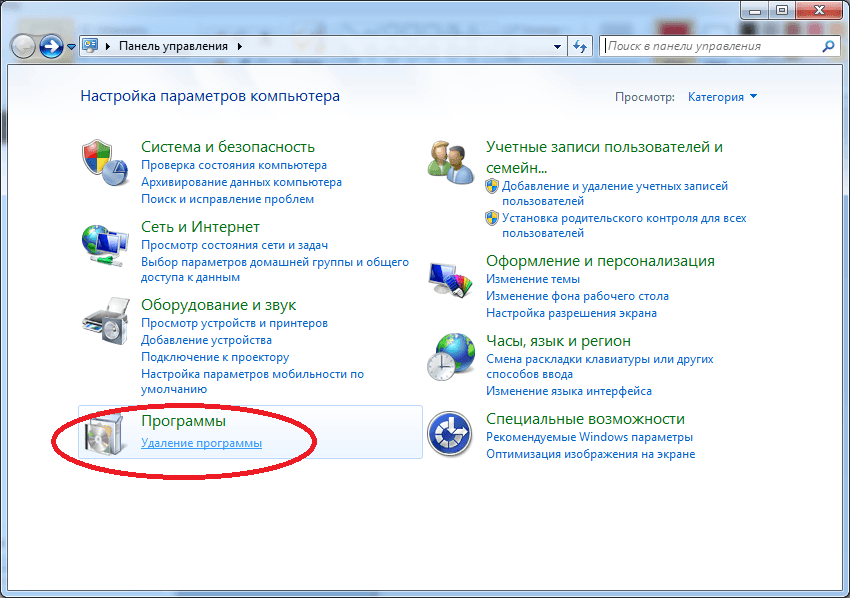Screen dimensions: 850x598
Task: Click the Учетные записи пользователей icon
Action: [452, 158]
